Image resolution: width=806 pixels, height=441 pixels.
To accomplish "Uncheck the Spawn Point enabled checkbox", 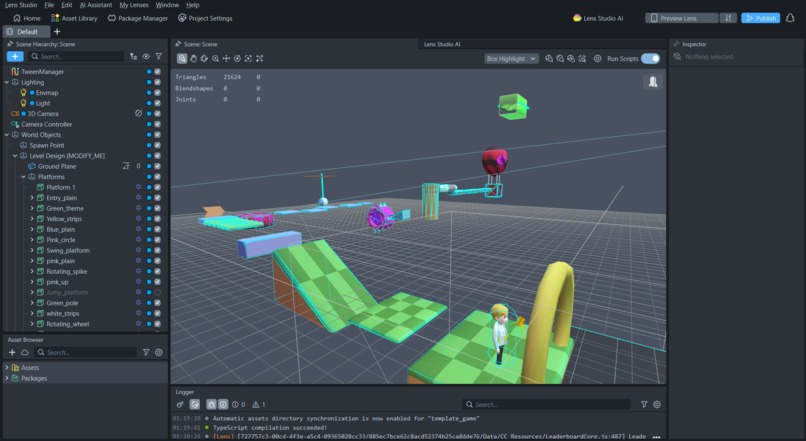I will click(158, 145).
